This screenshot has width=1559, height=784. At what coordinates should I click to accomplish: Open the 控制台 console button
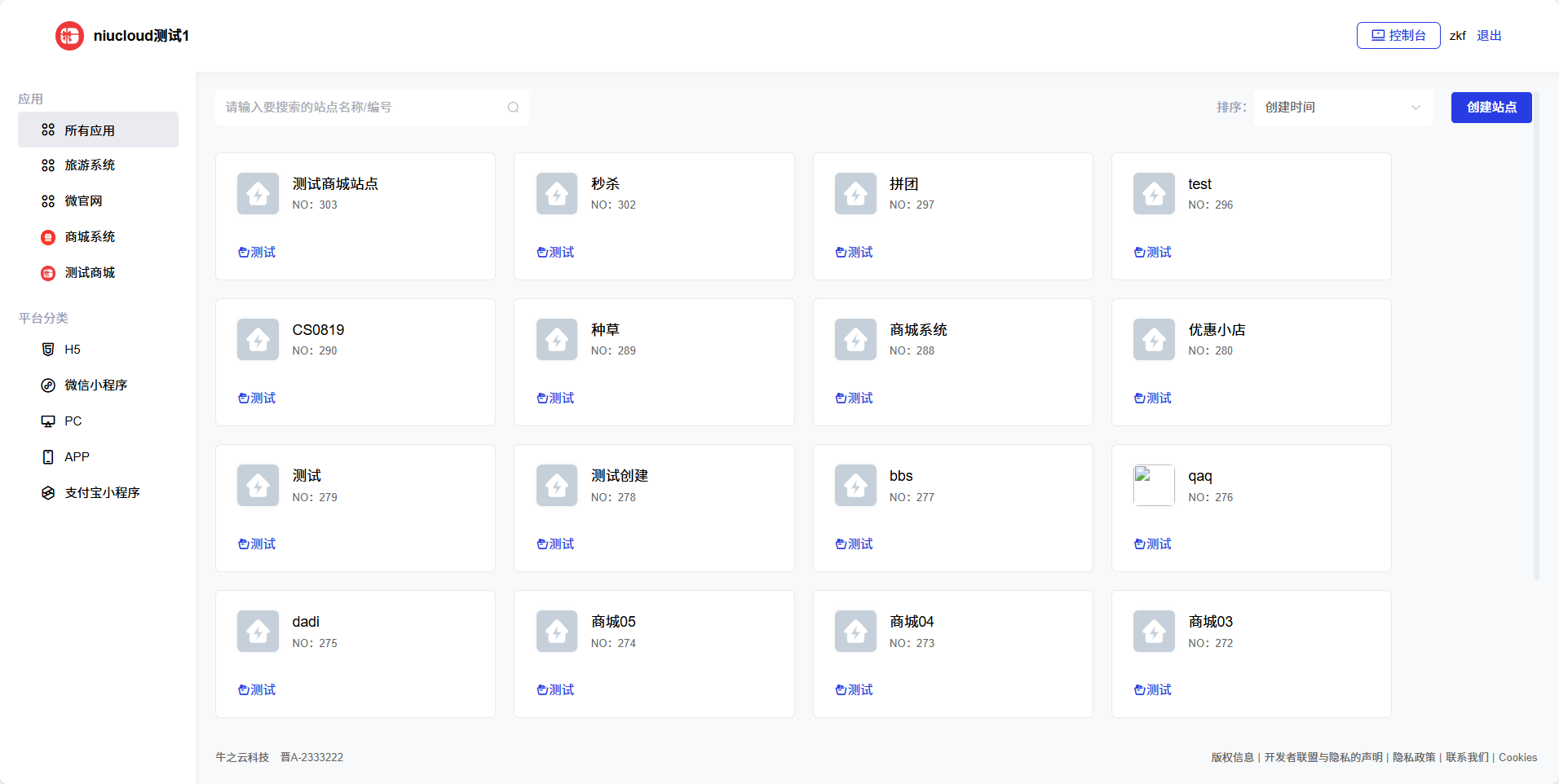[1398, 36]
